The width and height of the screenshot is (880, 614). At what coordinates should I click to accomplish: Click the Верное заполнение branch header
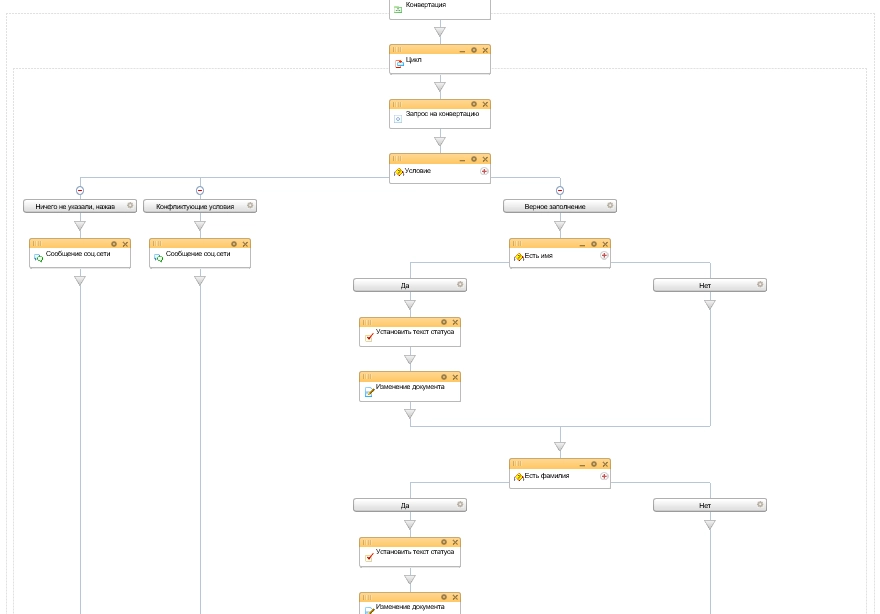point(555,206)
